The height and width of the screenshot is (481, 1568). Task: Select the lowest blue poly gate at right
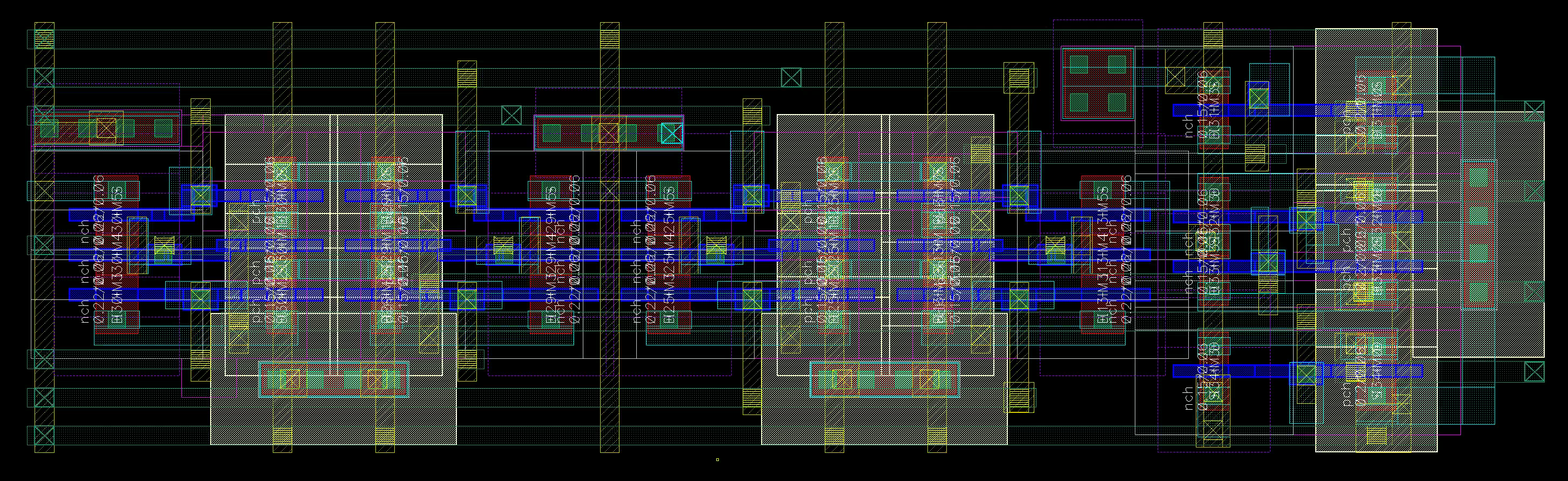point(1296,371)
